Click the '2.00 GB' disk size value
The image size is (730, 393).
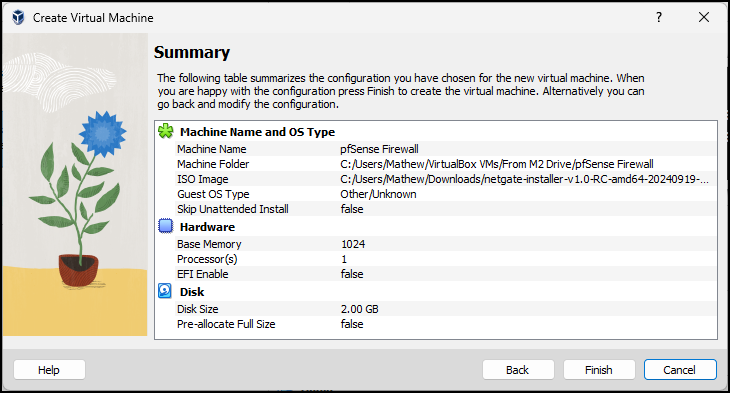(360, 309)
